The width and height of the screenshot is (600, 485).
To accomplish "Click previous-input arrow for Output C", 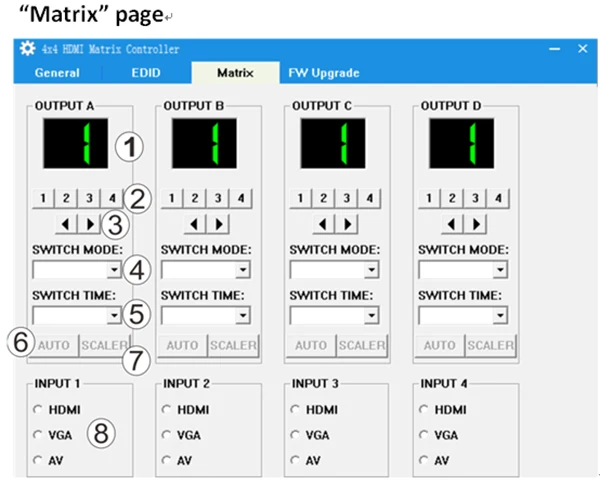I will click(x=323, y=224).
